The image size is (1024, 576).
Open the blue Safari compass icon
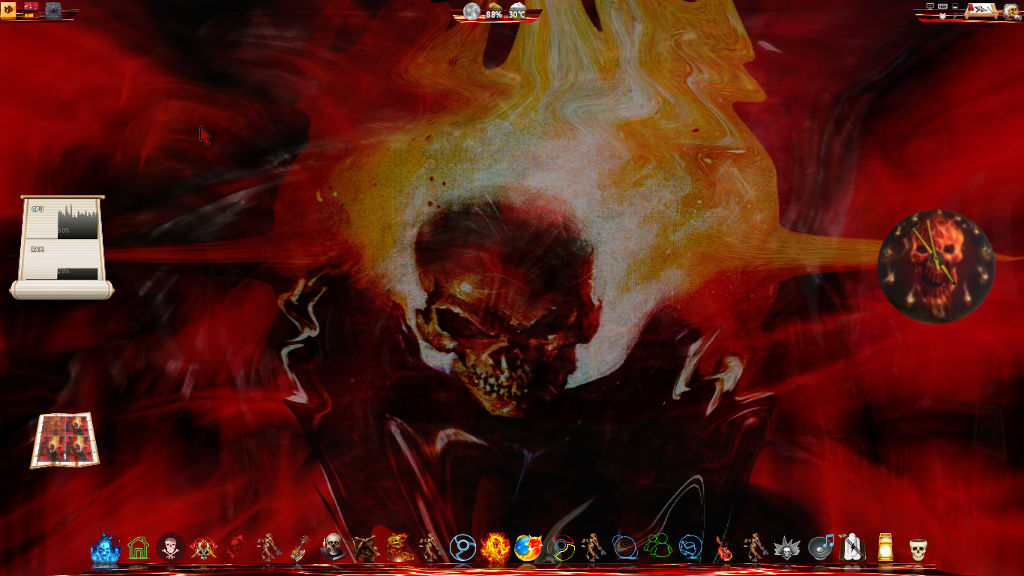690,548
